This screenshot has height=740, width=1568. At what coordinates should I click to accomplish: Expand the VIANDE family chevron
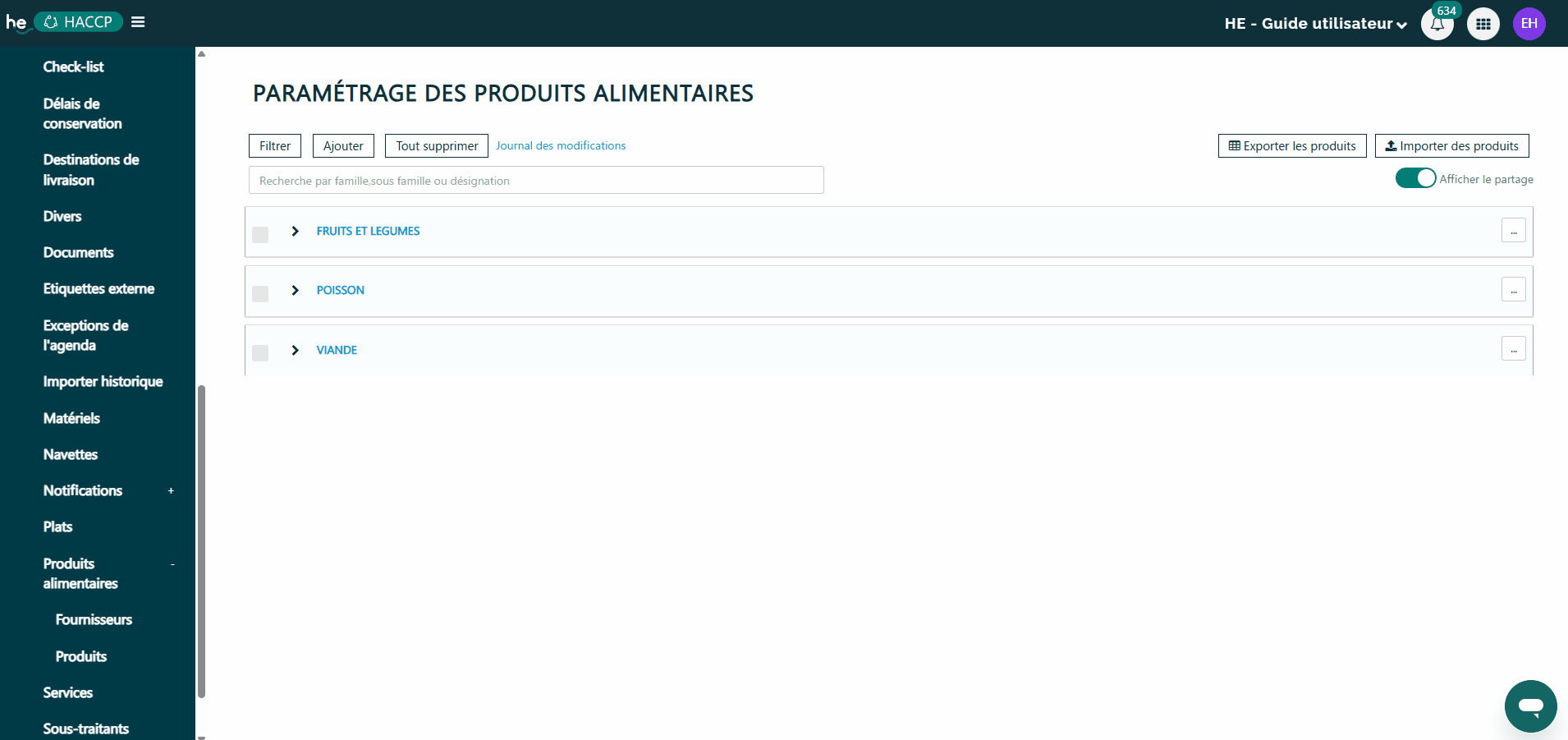[x=296, y=351]
